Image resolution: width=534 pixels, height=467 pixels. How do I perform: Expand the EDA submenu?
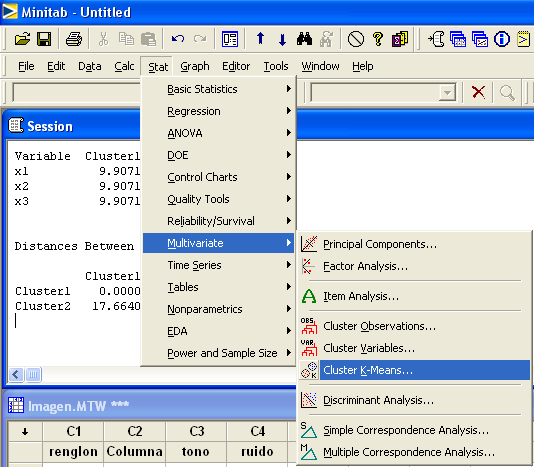[218, 331]
